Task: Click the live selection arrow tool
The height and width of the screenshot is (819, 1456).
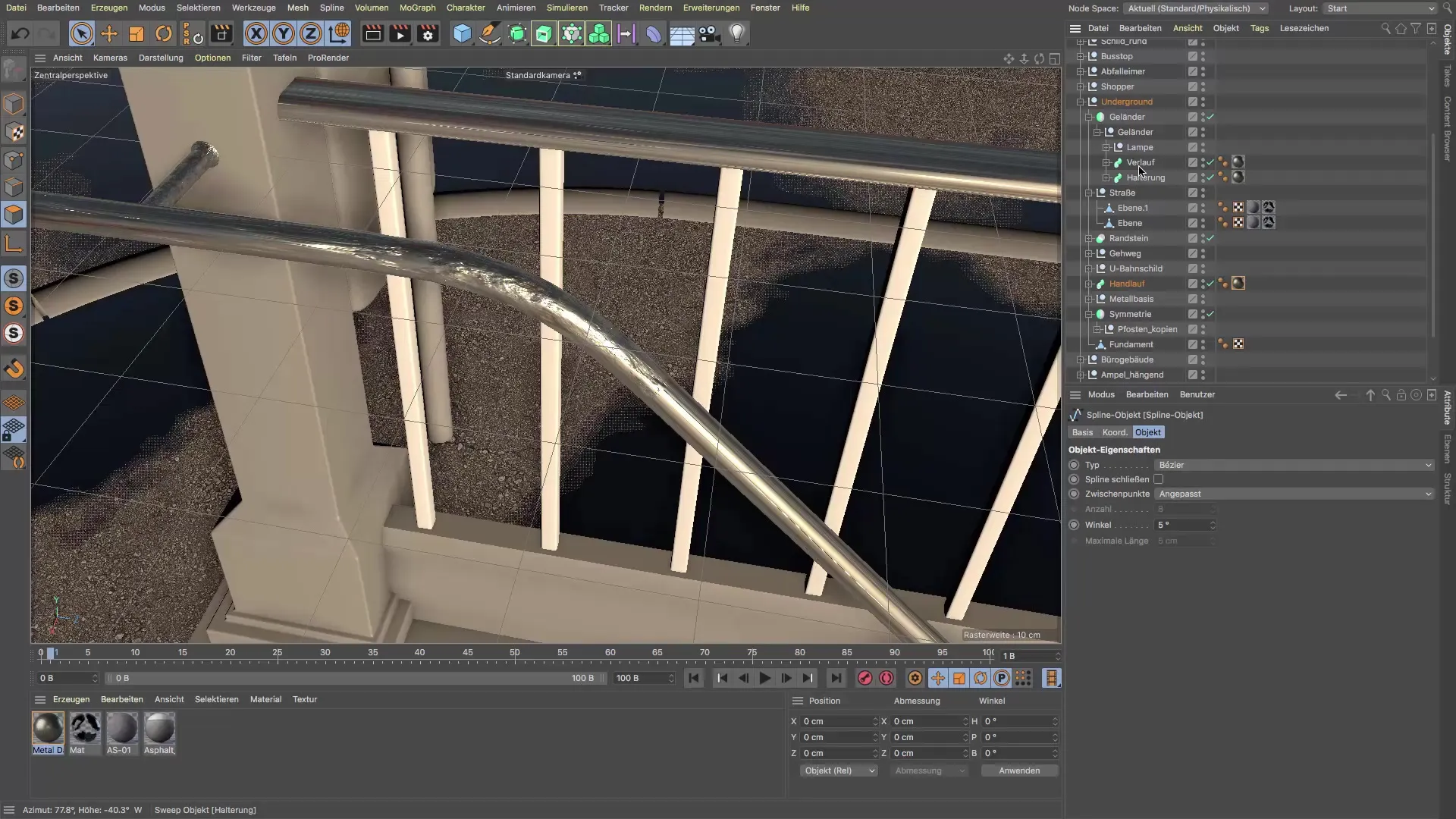Action: (81, 33)
